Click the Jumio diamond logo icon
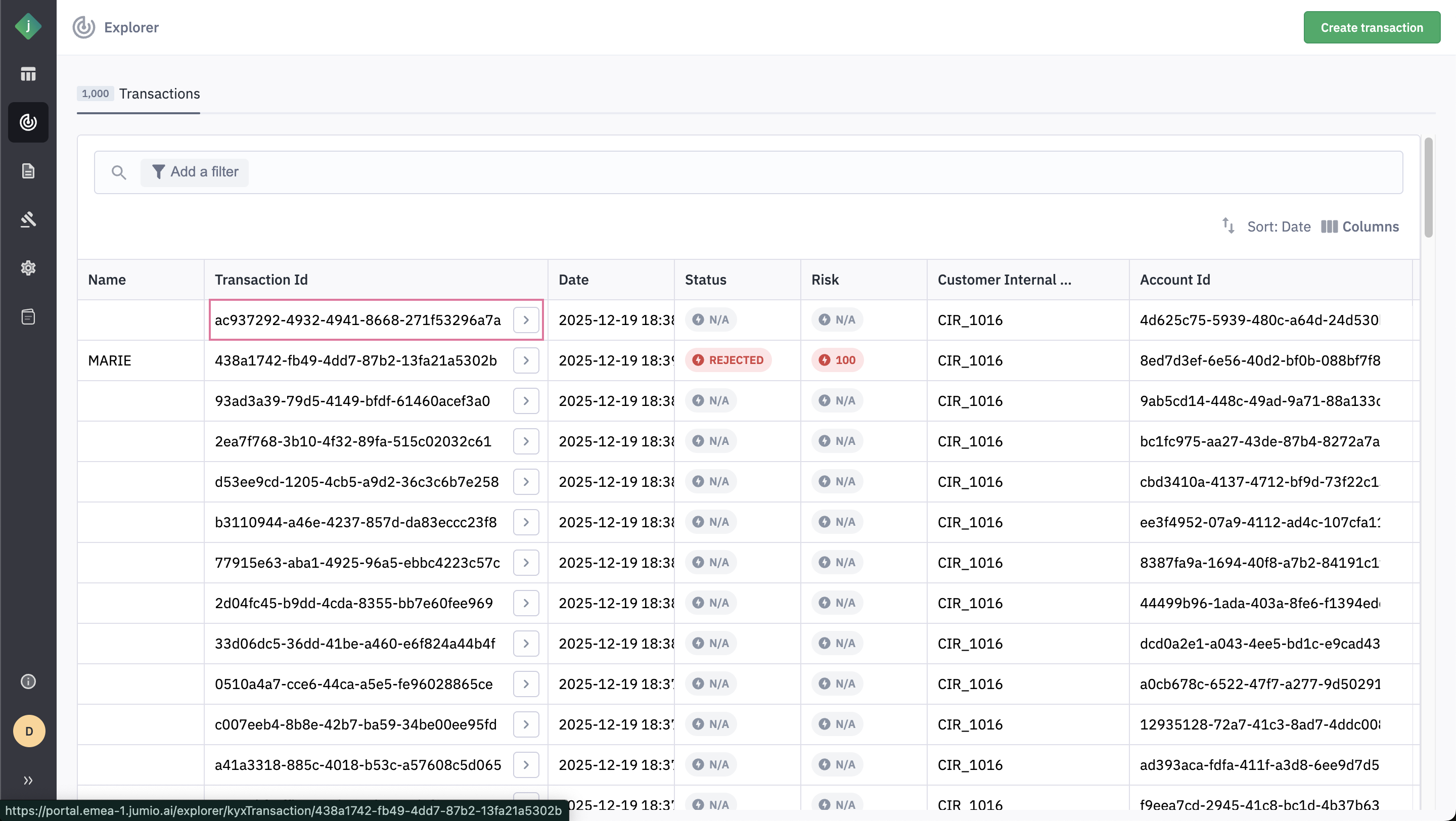 28,27
